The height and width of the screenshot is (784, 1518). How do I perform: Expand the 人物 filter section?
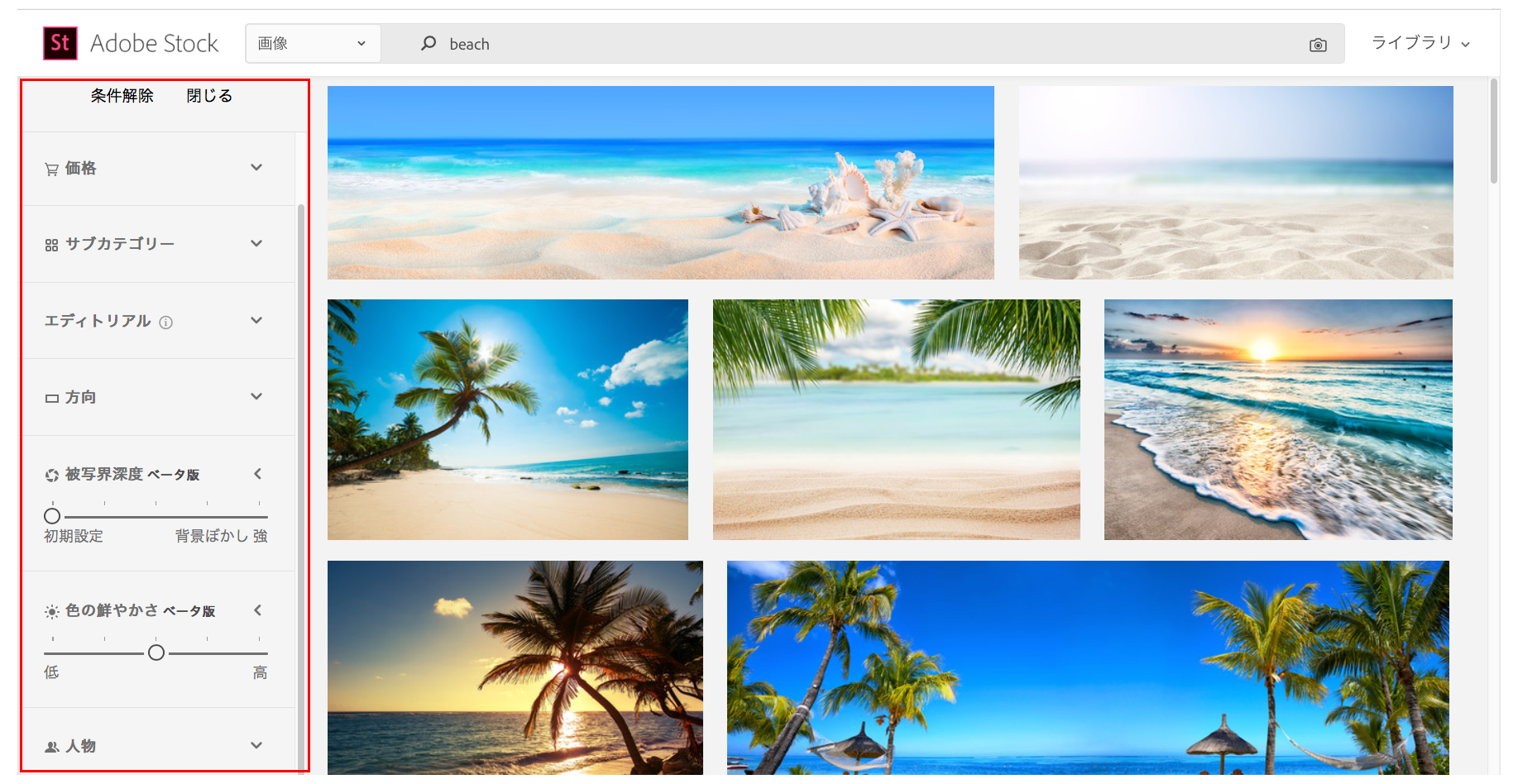tap(256, 745)
